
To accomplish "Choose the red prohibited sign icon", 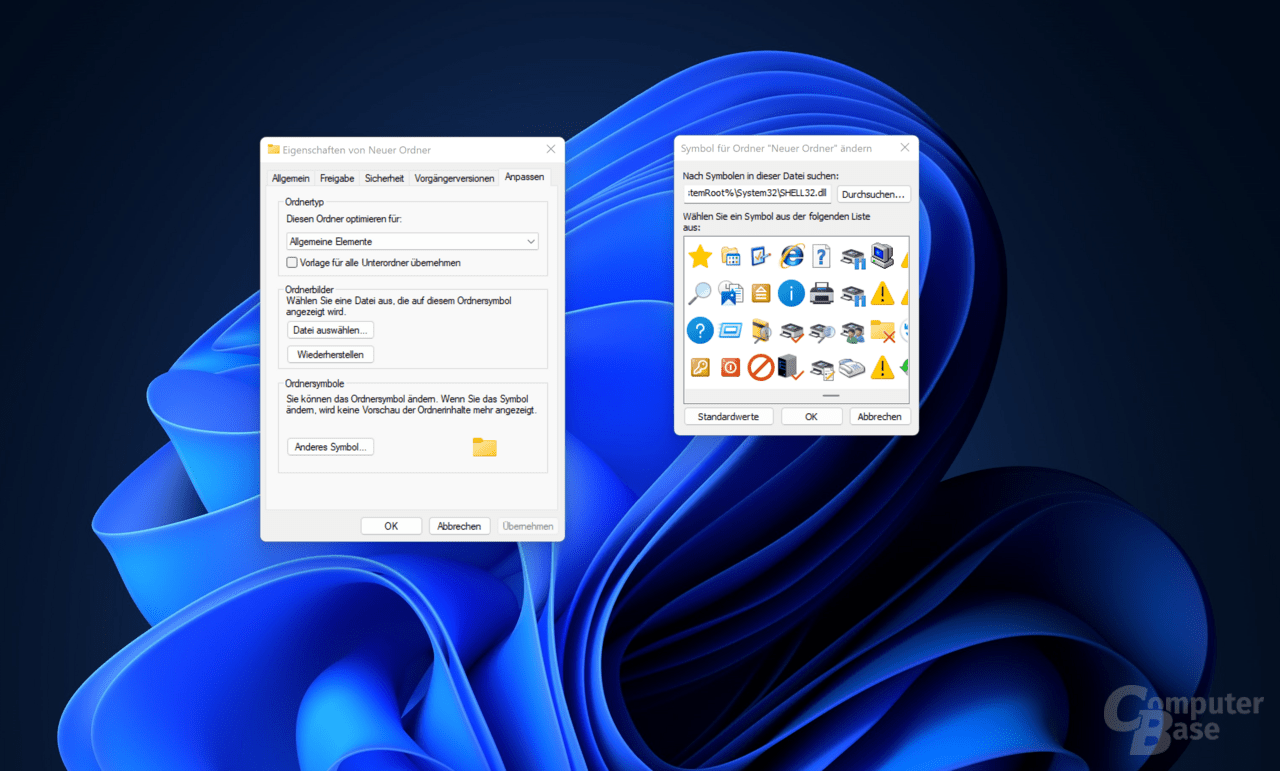I will pyautogui.click(x=761, y=367).
